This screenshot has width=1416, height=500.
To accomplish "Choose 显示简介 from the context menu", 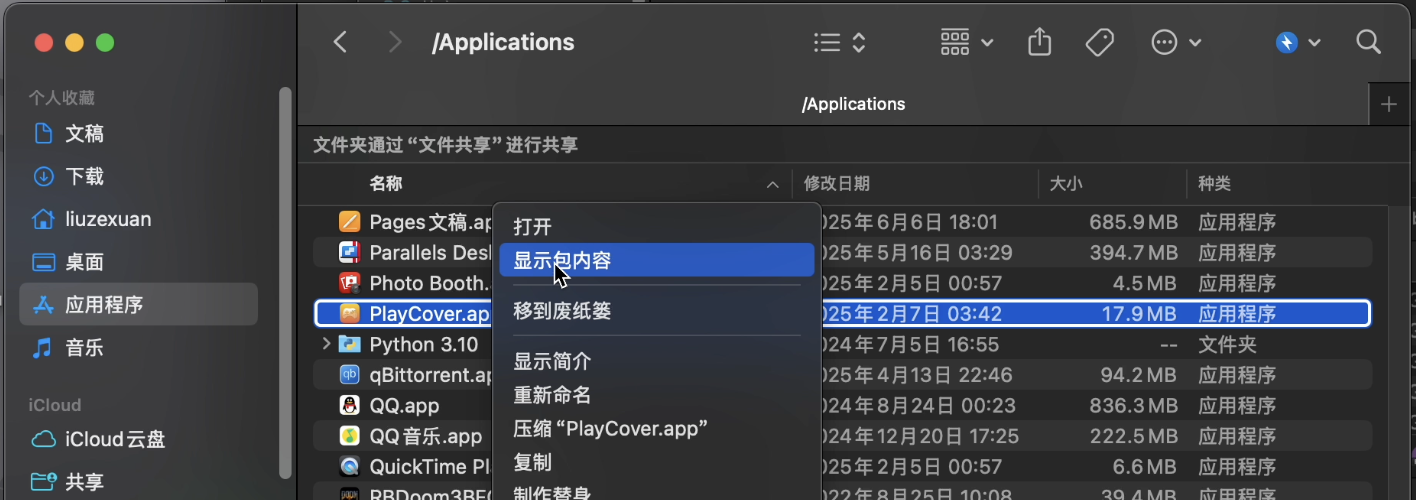I will (x=656, y=361).
